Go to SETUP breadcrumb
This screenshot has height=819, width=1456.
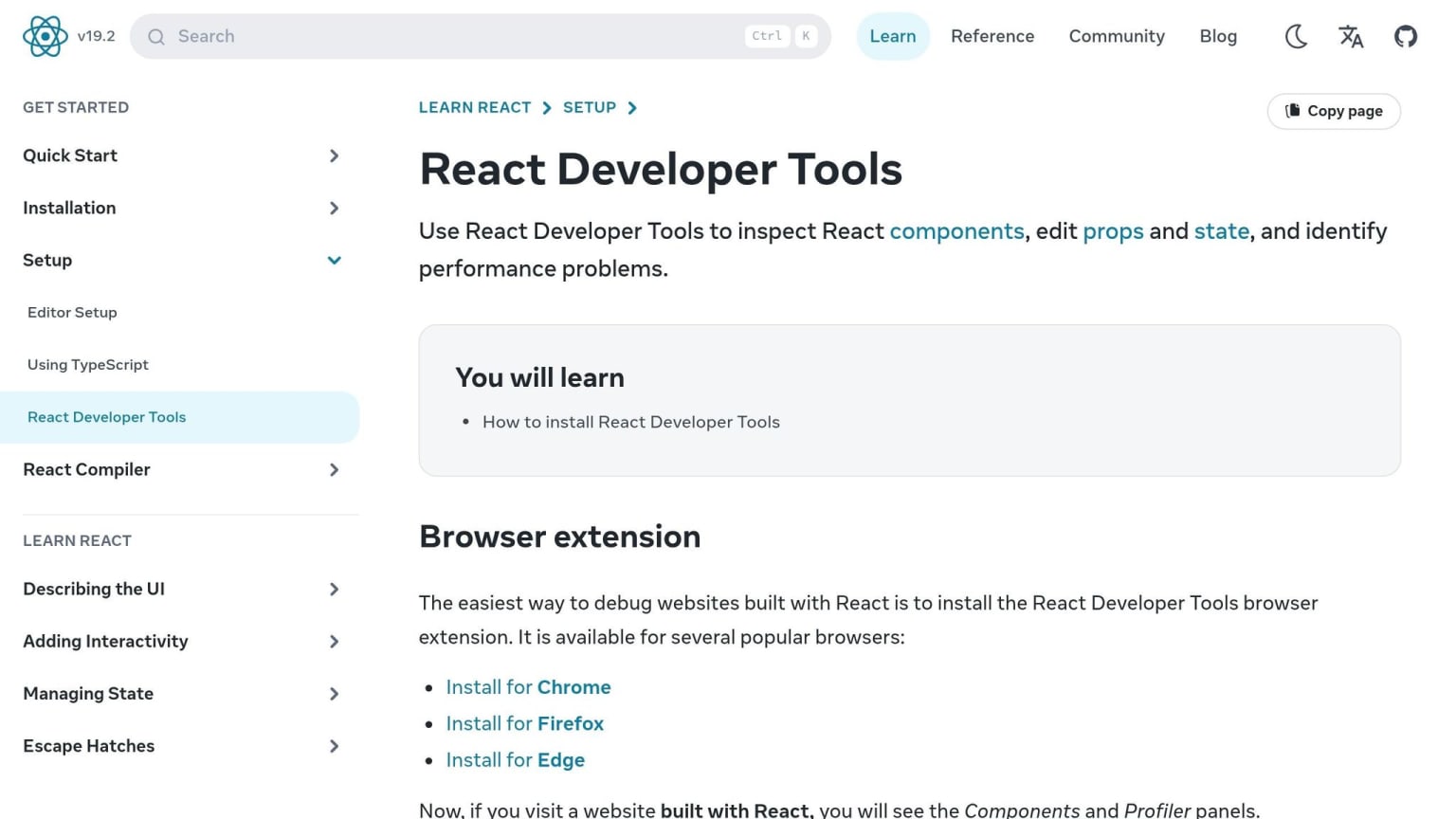590,107
